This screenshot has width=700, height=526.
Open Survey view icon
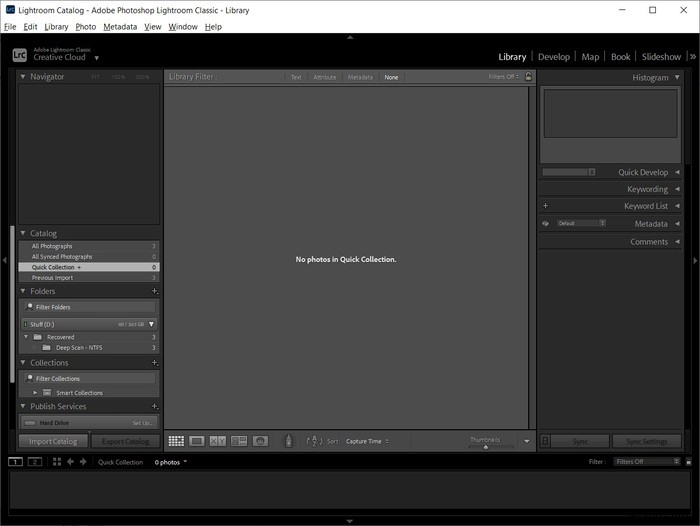239,441
